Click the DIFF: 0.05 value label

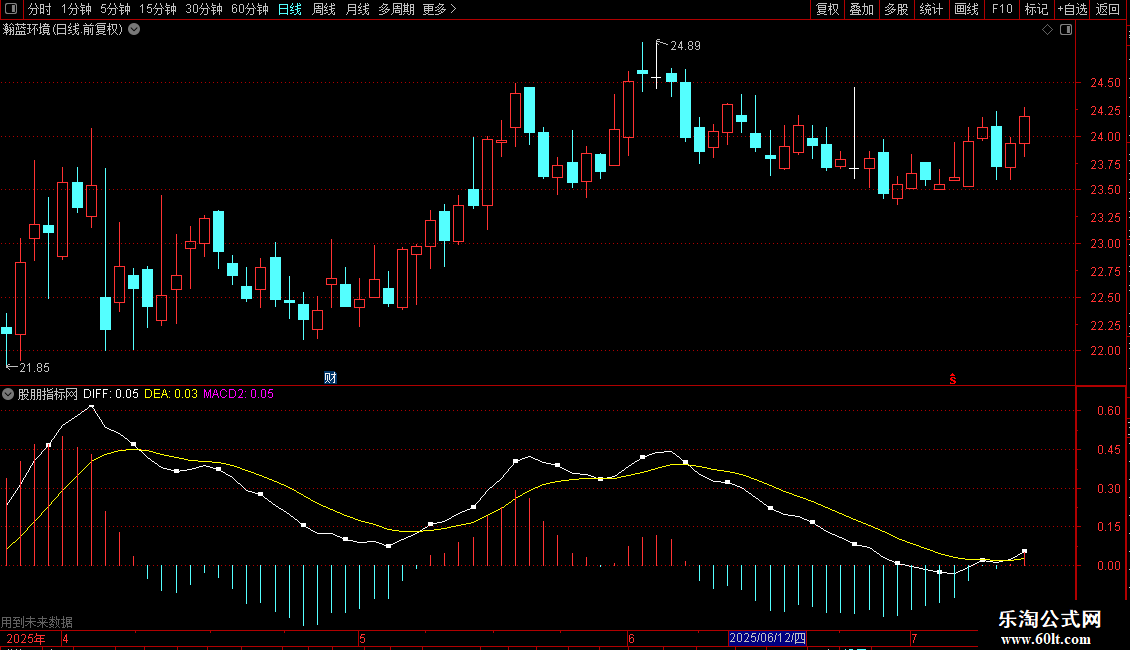(111, 394)
